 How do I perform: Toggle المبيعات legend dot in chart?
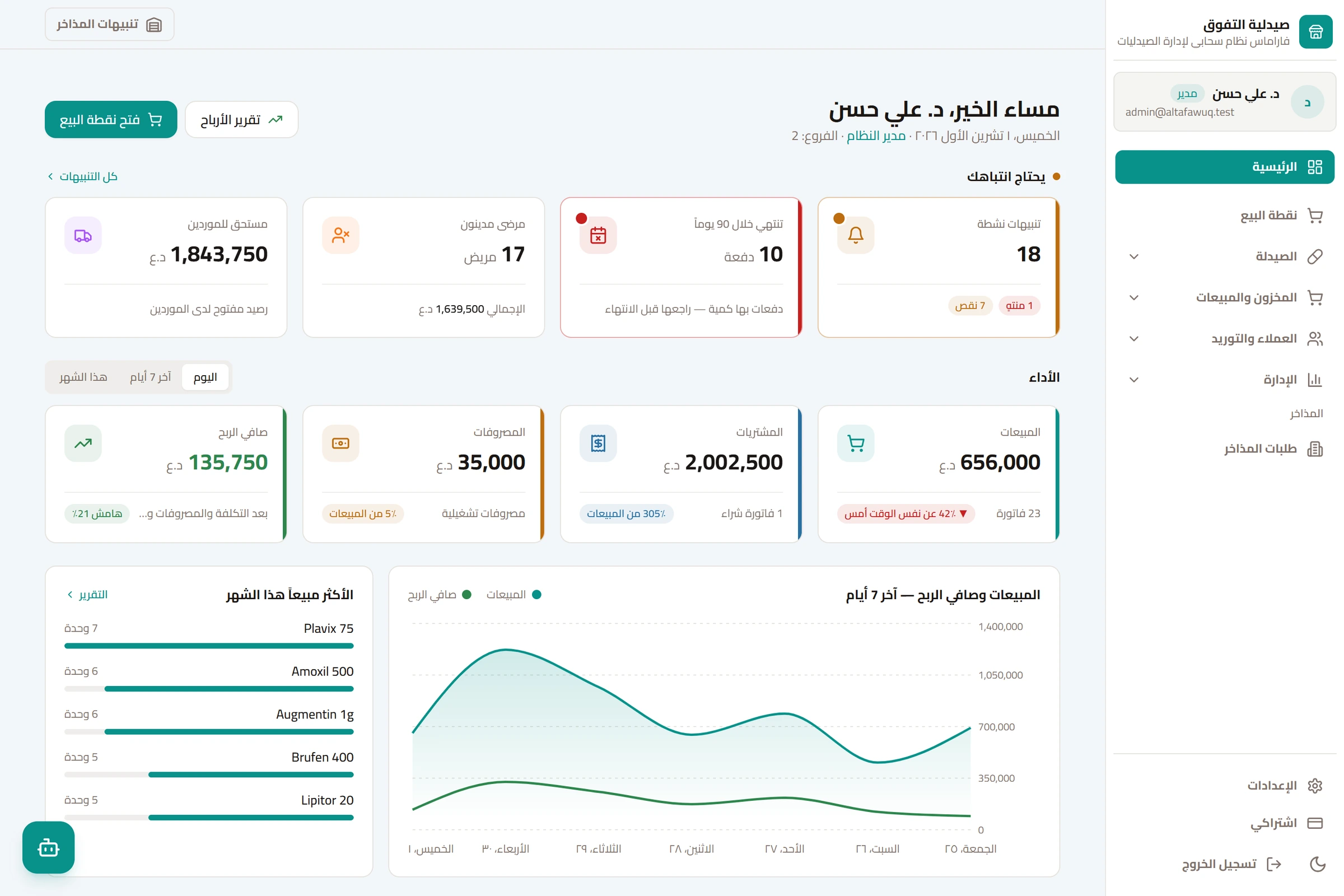tap(536, 594)
